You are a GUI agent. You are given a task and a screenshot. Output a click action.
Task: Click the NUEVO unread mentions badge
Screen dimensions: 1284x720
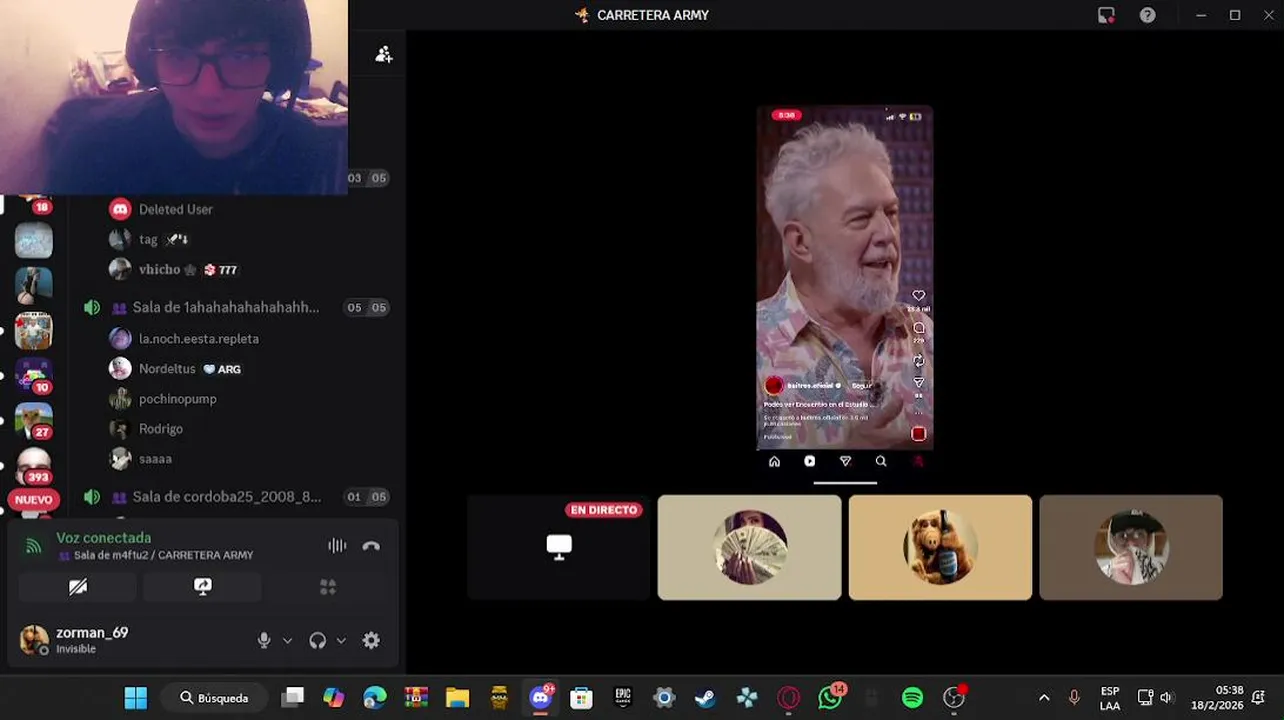coord(34,499)
